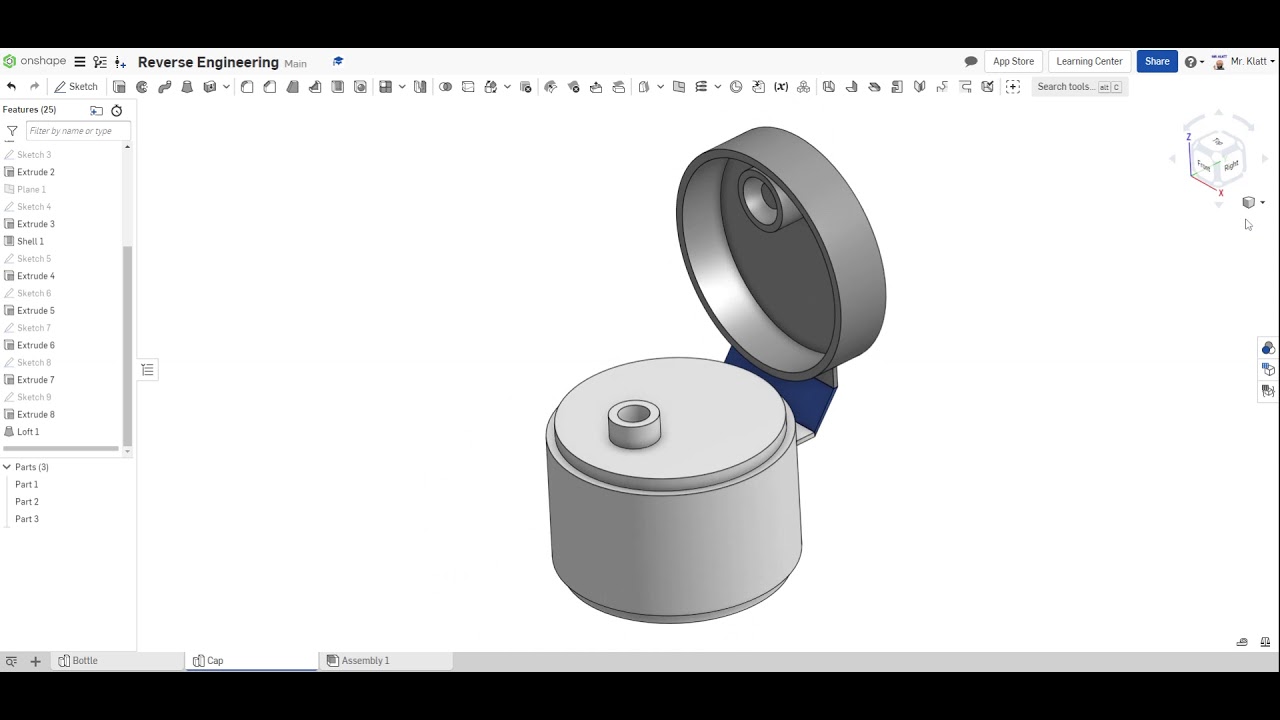The width and height of the screenshot is (1280, 720).
Task: Select the Hole tool
Action: coord(361,87)
